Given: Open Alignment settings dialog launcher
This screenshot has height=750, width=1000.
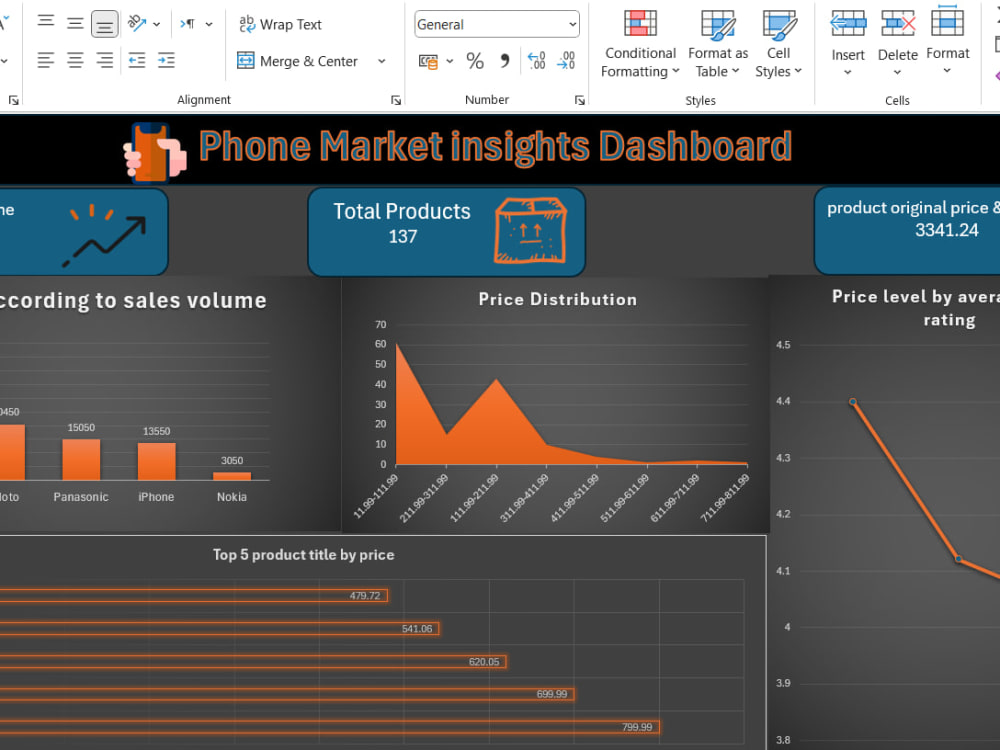Looking at the screenshot, I should point(396,100).
